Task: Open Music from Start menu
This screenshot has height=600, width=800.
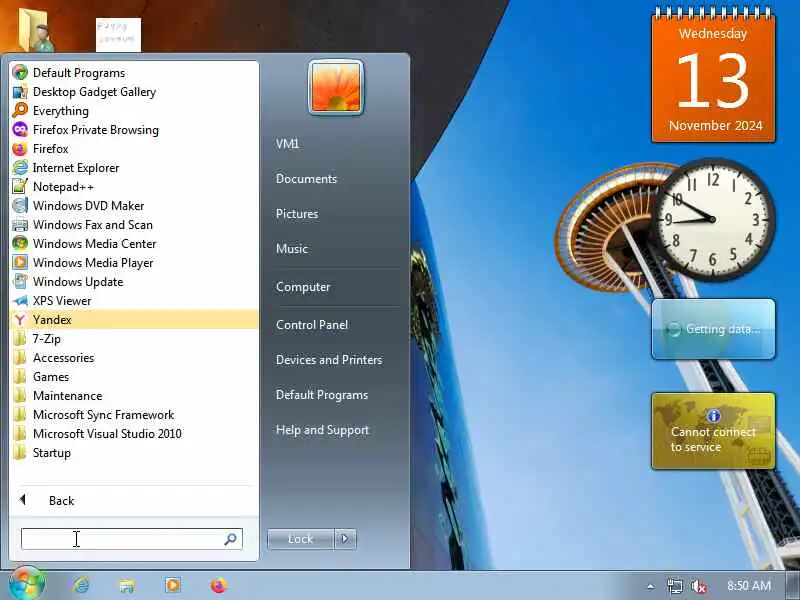Action: pyautogui.click(x=292, y=249)
